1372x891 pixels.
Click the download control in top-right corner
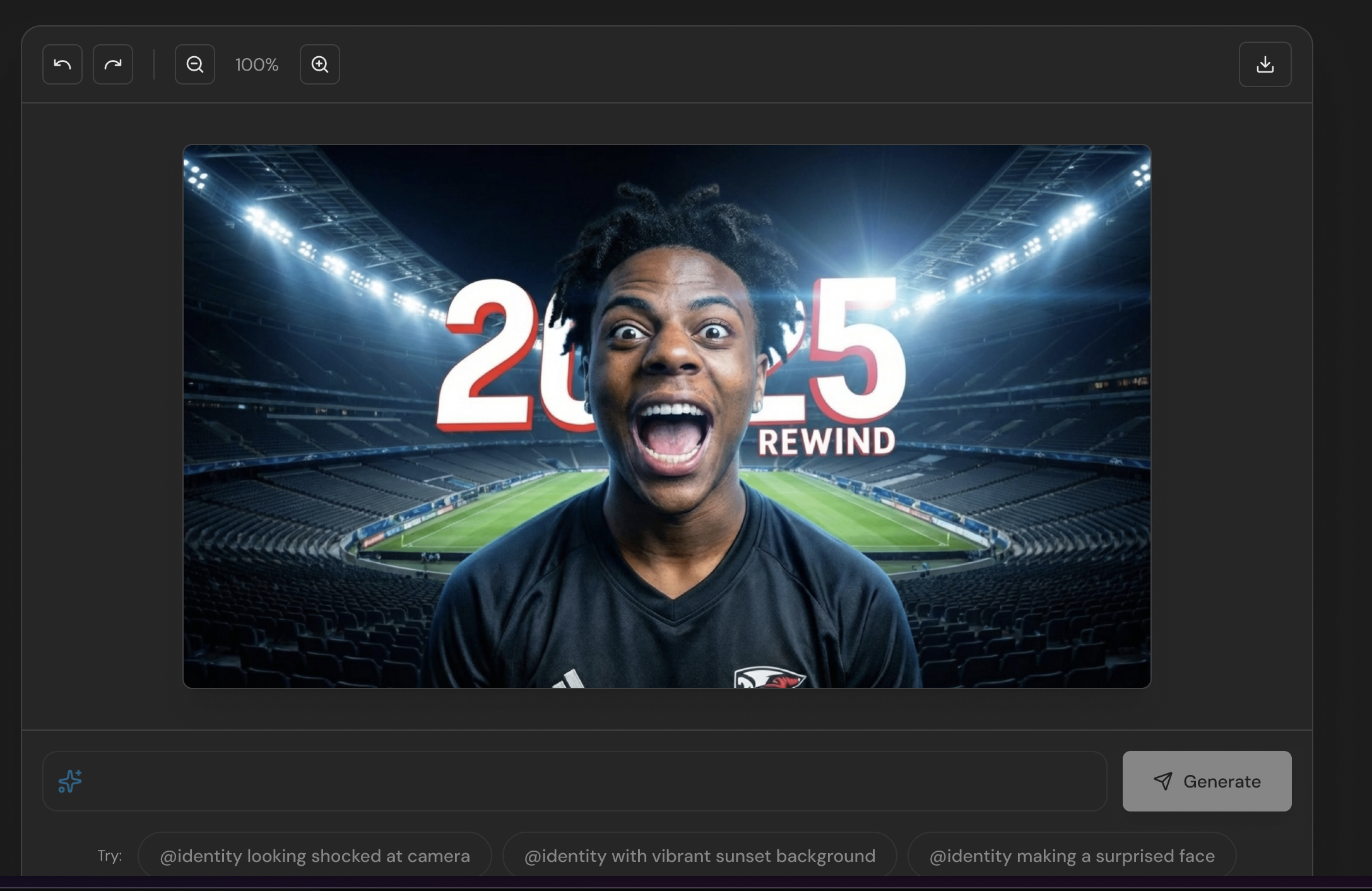1265,64
